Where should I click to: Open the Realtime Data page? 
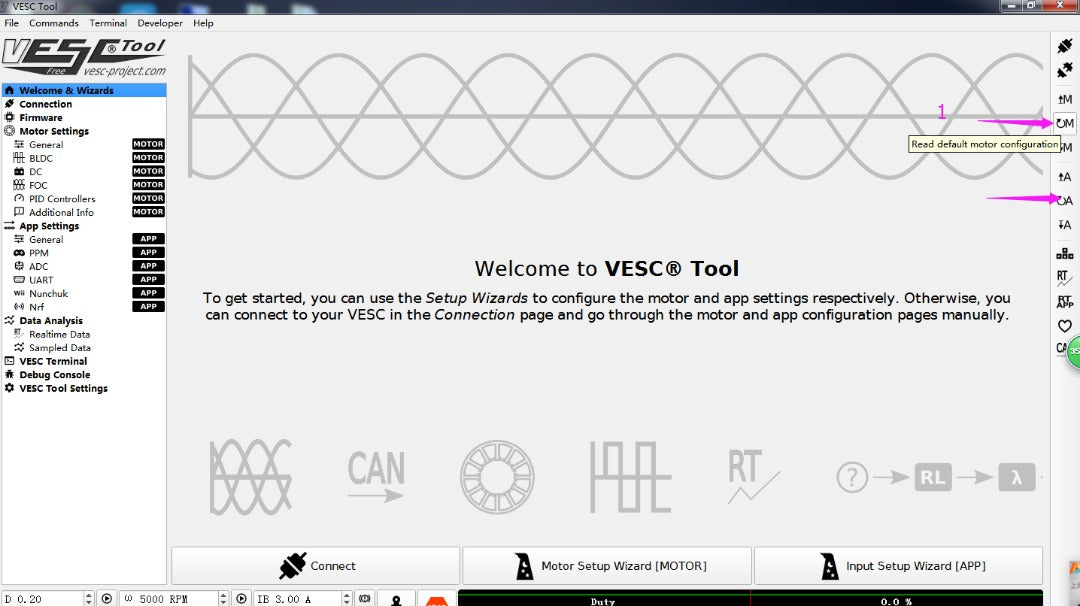tap(84, 334)
